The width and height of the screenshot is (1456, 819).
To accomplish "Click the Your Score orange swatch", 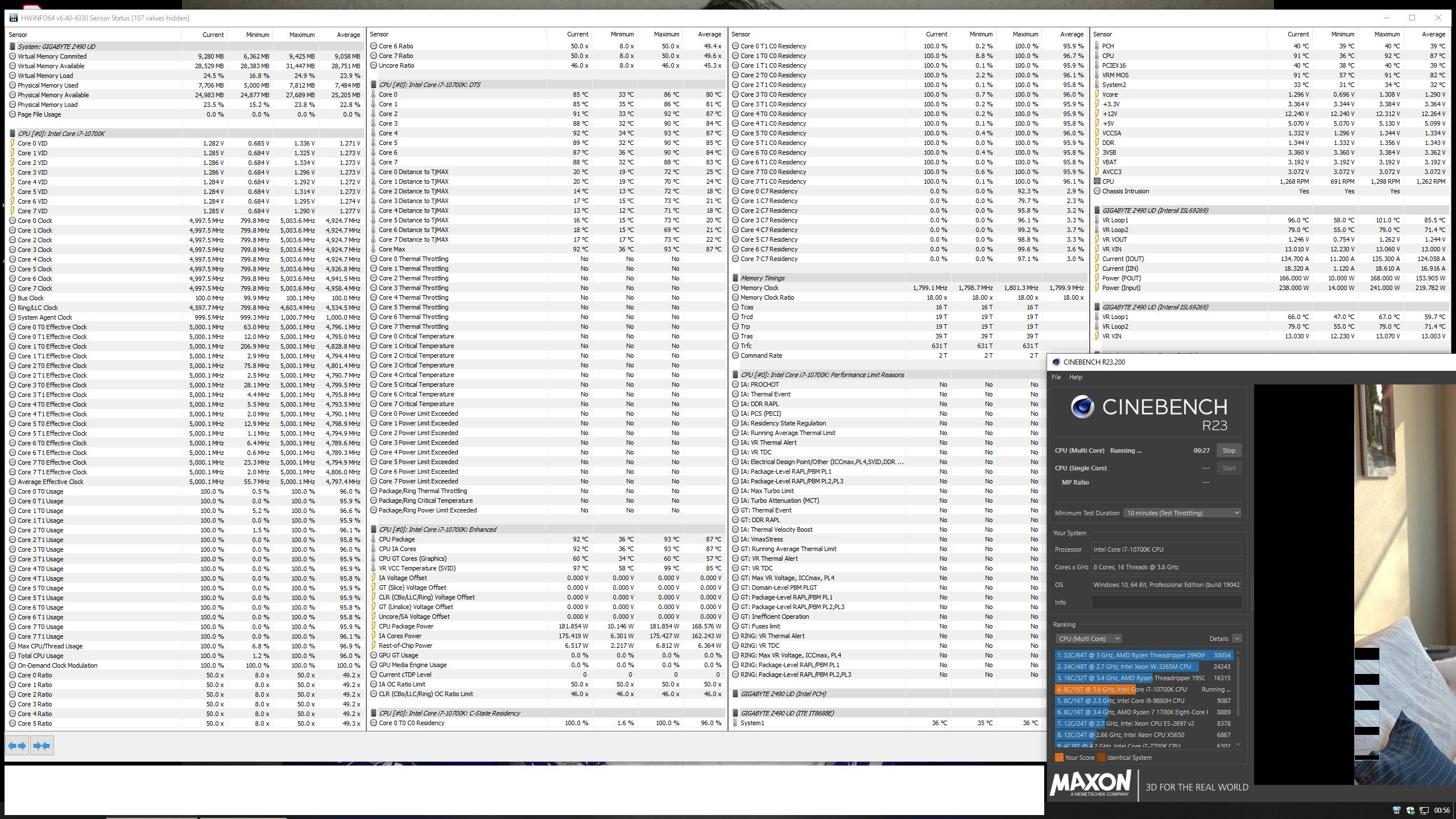I will point(1059,758).
